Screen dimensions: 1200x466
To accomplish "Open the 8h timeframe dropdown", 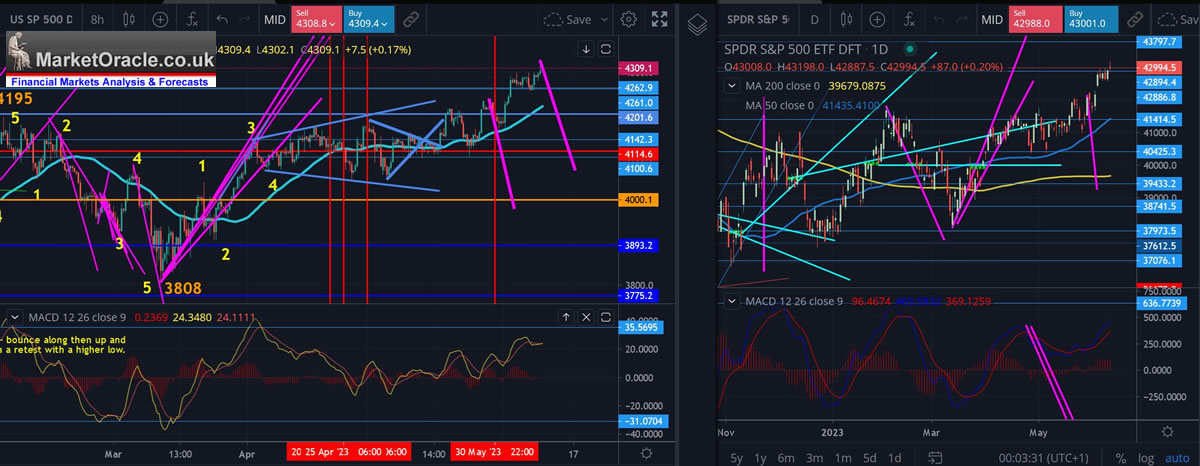I will click(x=96, y=19).
